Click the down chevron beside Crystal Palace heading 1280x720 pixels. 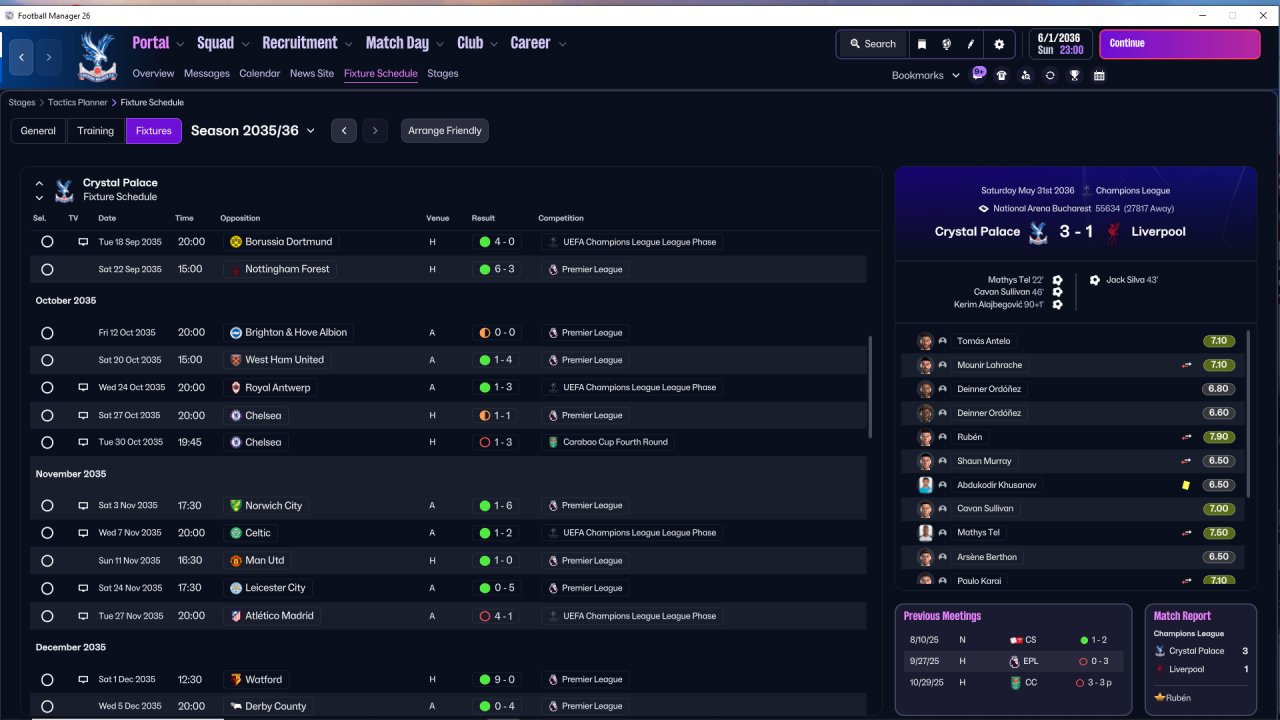(39, 198)
